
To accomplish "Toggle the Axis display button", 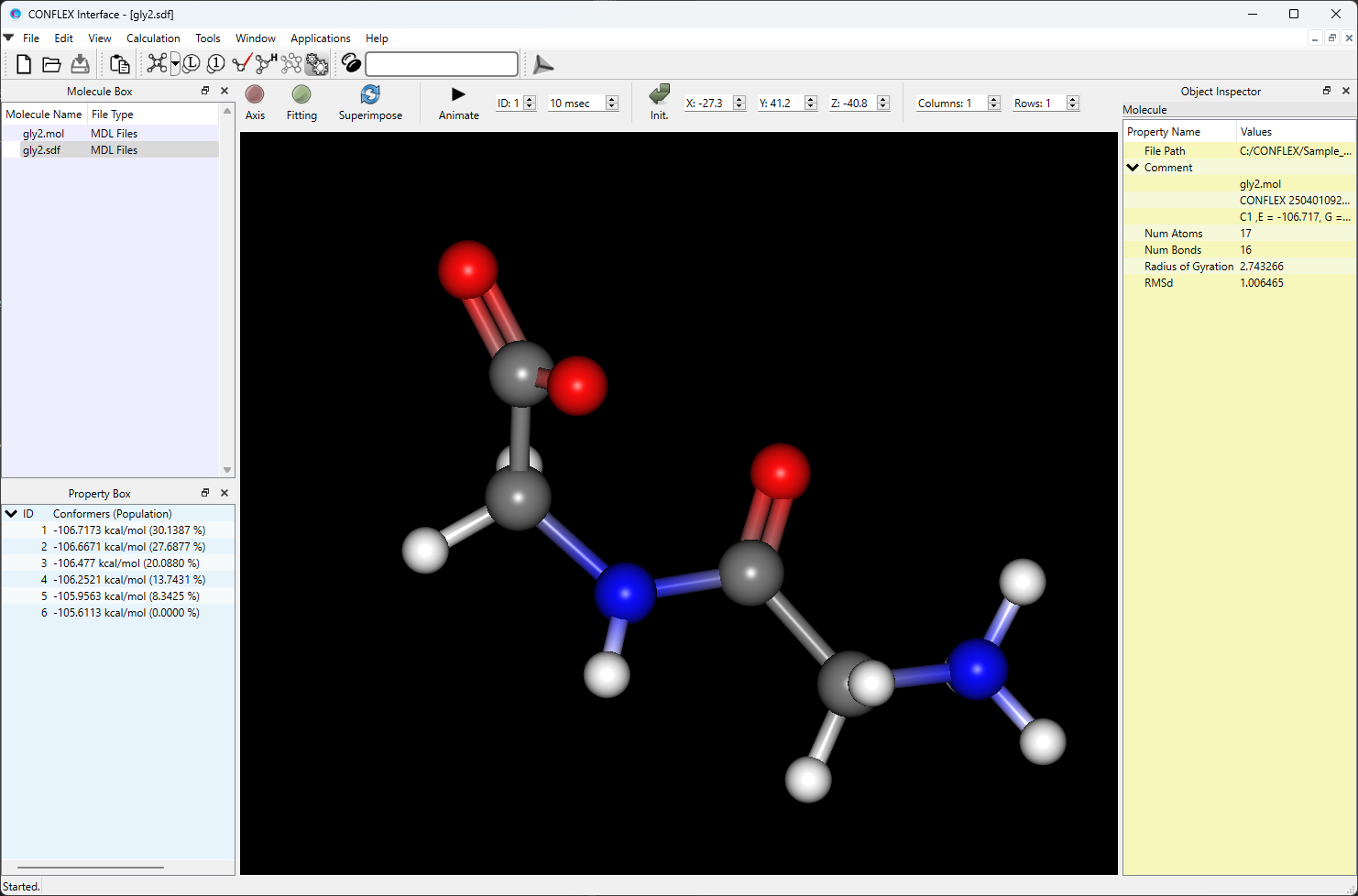I will click(x=255, y=94).
